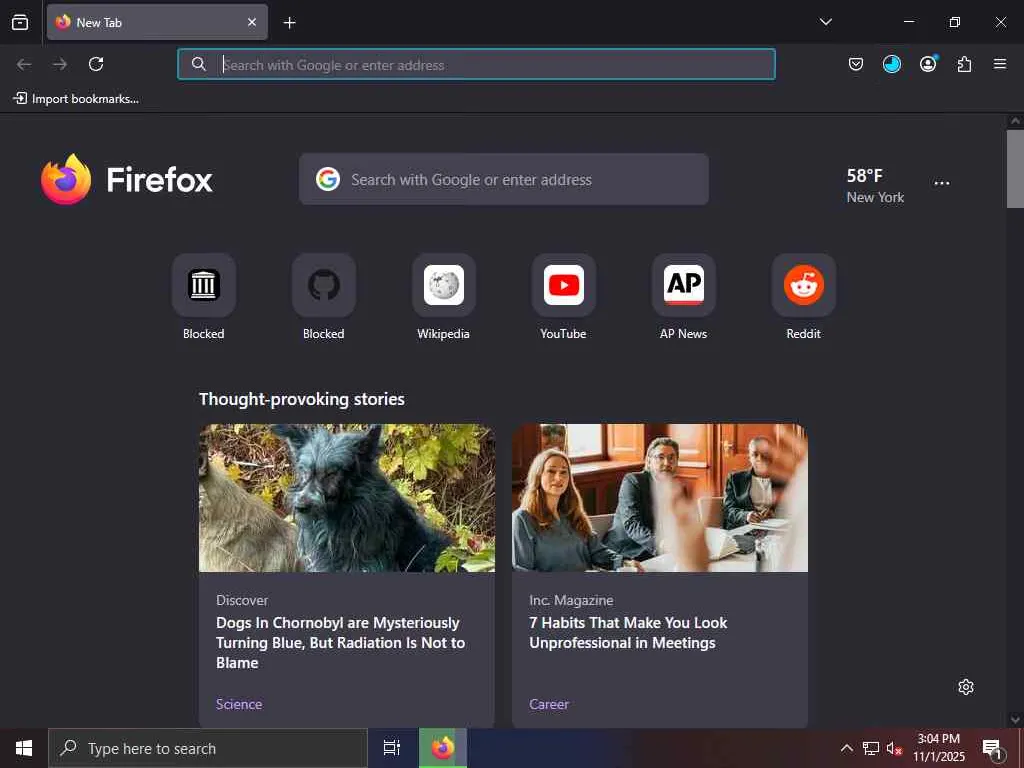Open the blue circular extension icon

(x=891, y=64)
